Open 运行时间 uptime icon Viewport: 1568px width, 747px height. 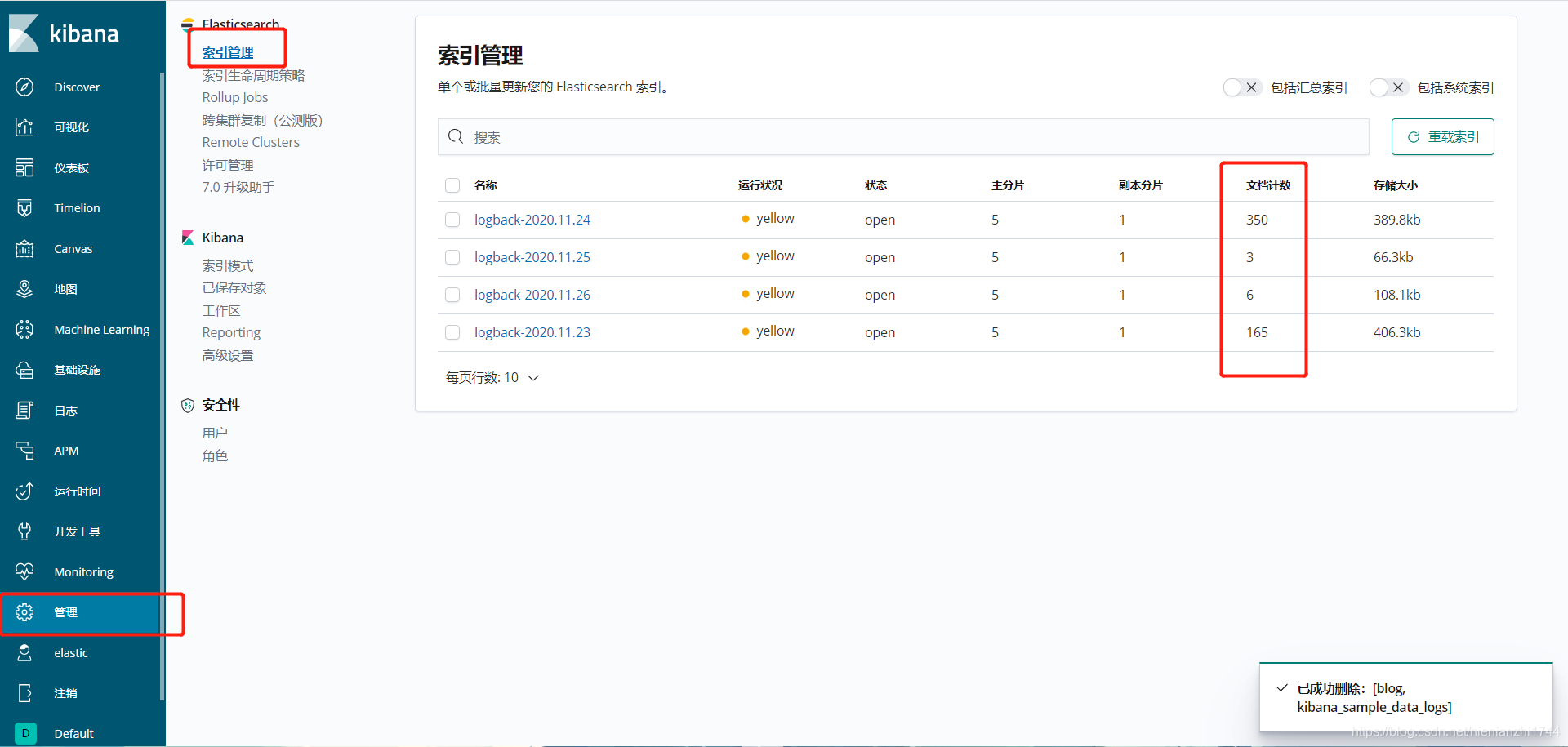point(24,491)
